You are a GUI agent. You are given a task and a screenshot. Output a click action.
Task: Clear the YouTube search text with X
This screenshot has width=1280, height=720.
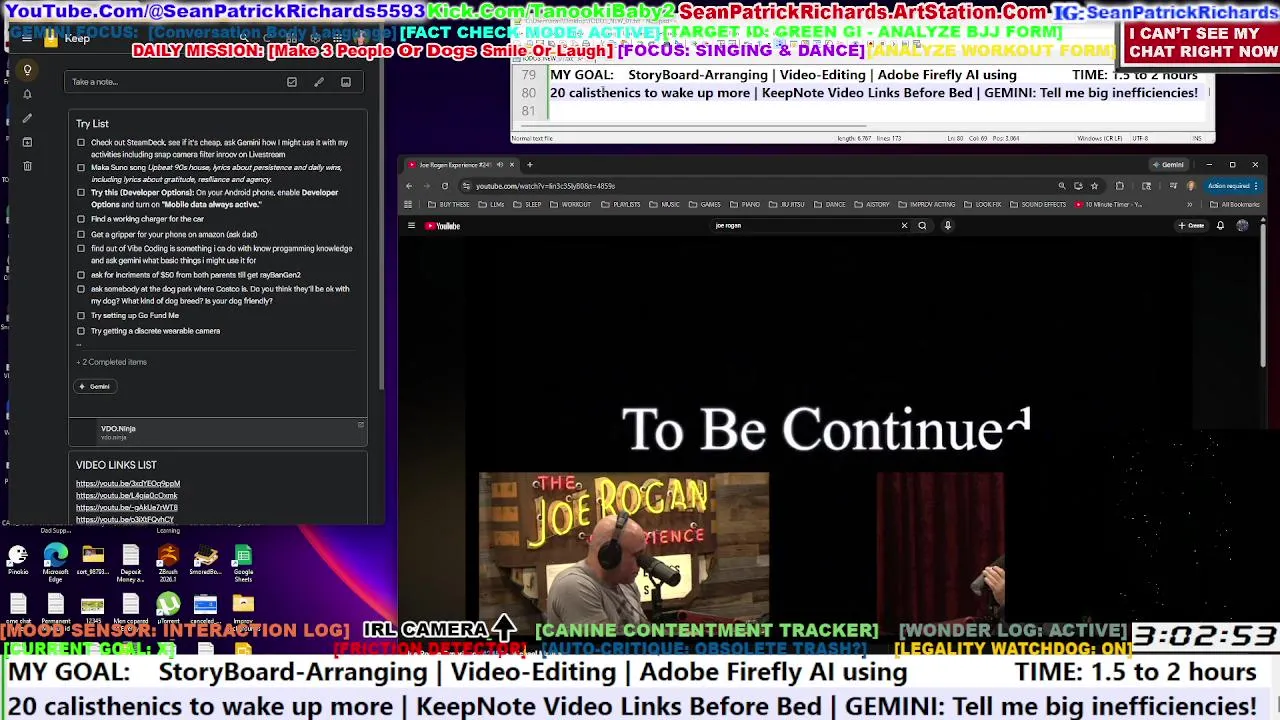[904, 226]
